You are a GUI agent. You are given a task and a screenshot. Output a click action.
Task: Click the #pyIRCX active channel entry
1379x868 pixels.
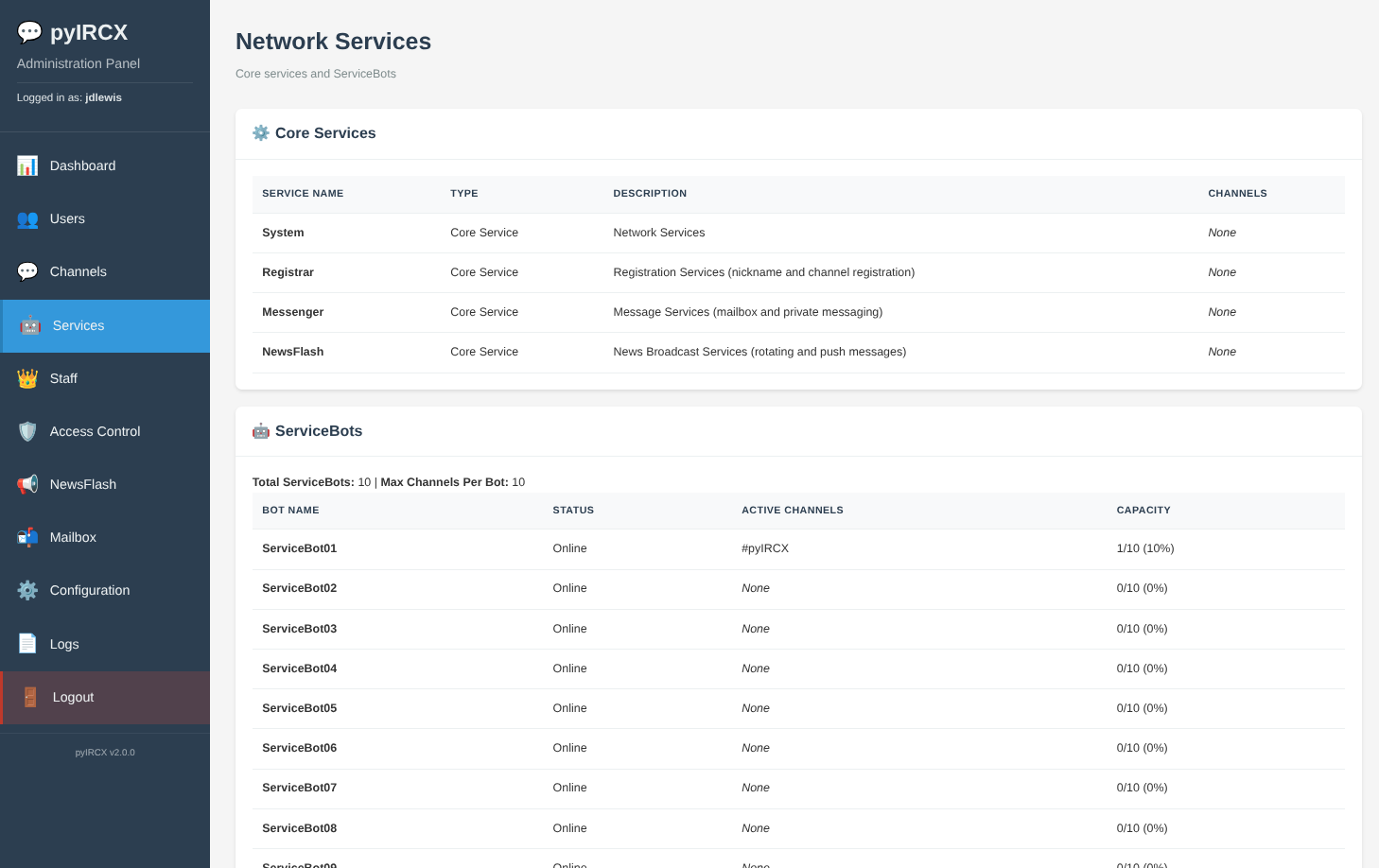tap(764, 548)
